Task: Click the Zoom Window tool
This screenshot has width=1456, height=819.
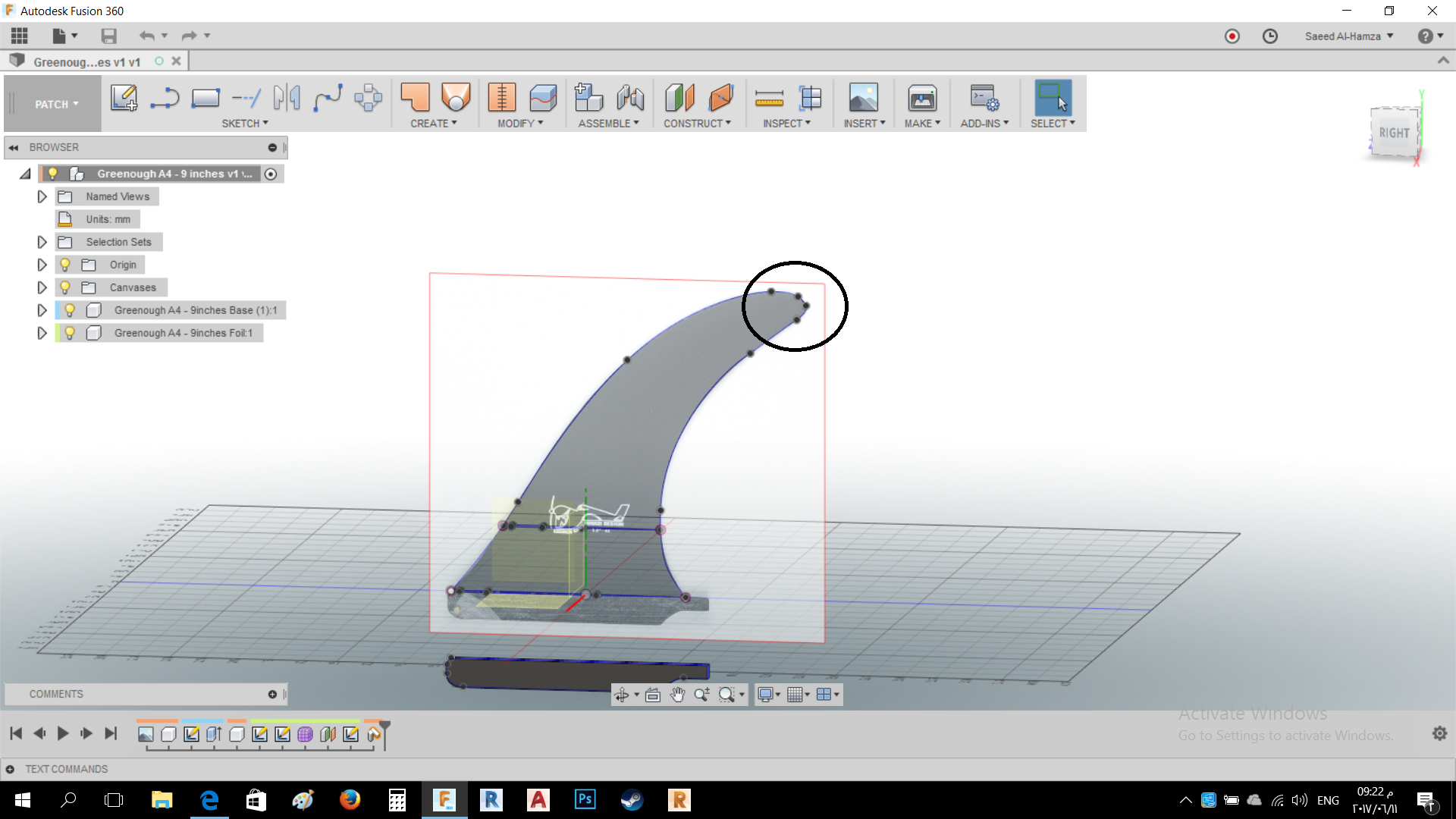Action: click(x=728, y=694)
